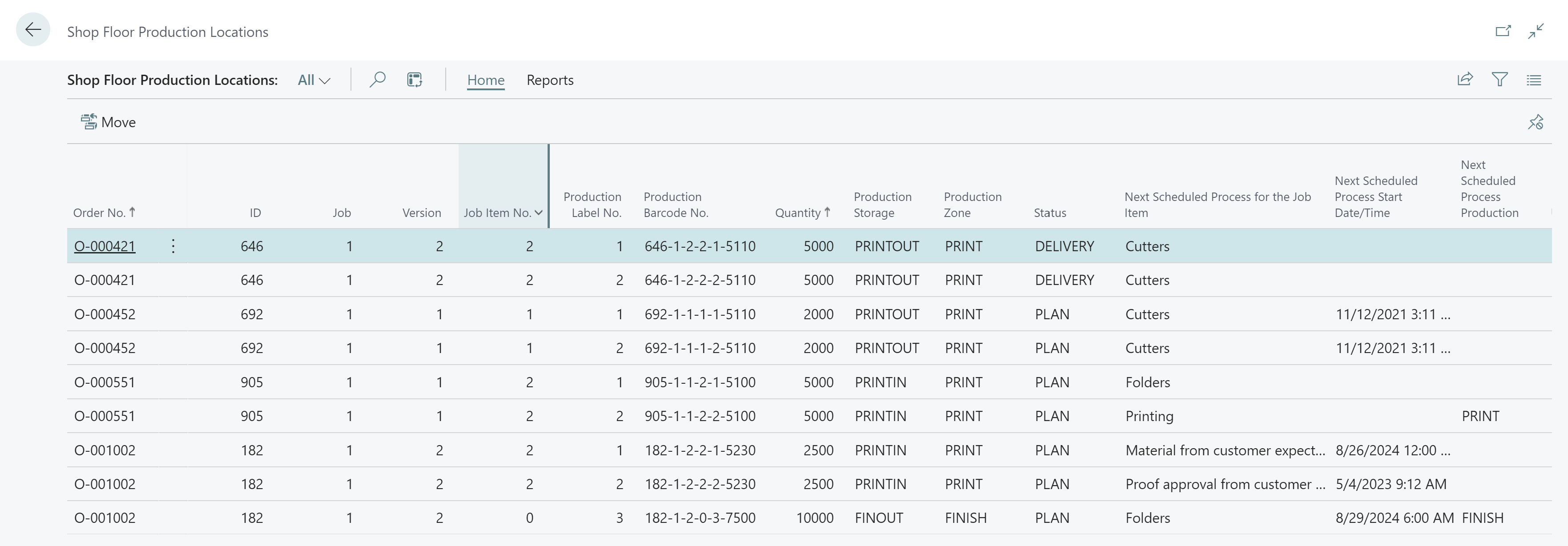Click the ID column header
The width and height of the screenshot is (1568, 546).
[255, 213]
